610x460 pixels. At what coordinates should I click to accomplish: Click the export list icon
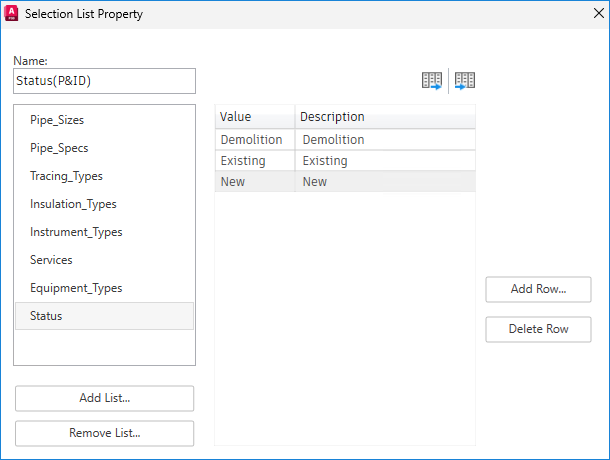click(x=432, y=81)
